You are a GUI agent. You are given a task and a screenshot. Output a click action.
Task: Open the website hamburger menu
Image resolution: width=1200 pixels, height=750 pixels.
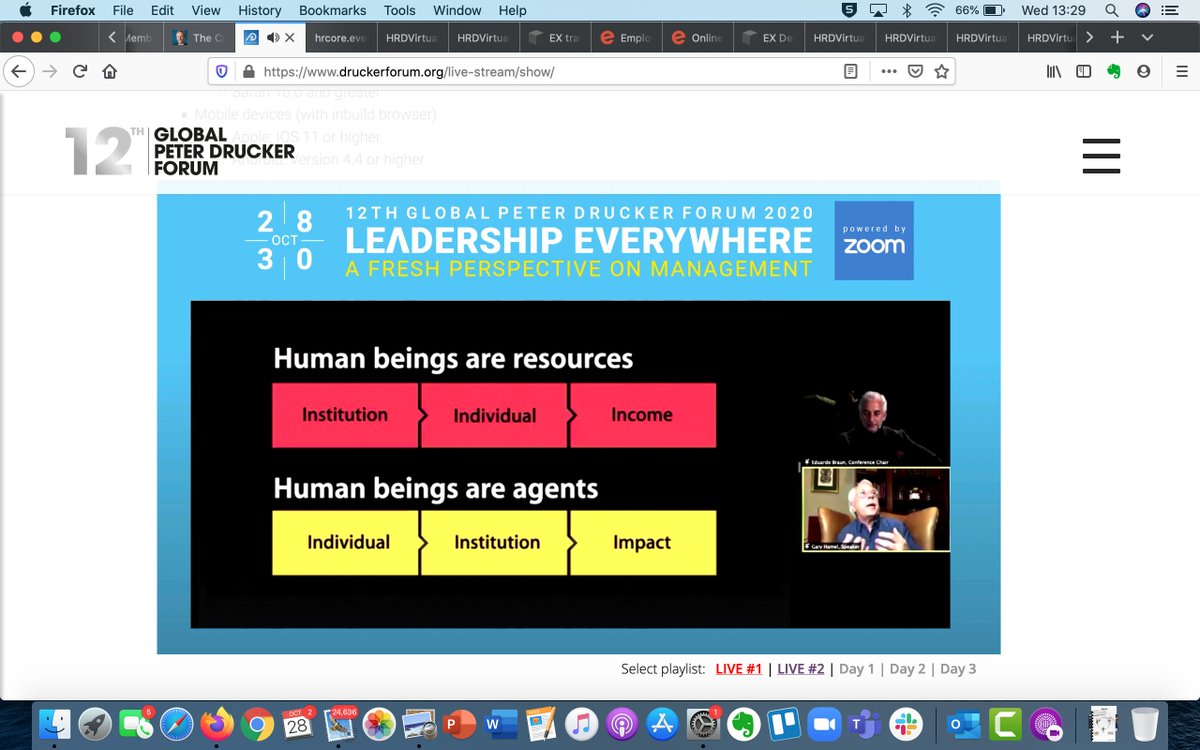tap(1101, 156)
